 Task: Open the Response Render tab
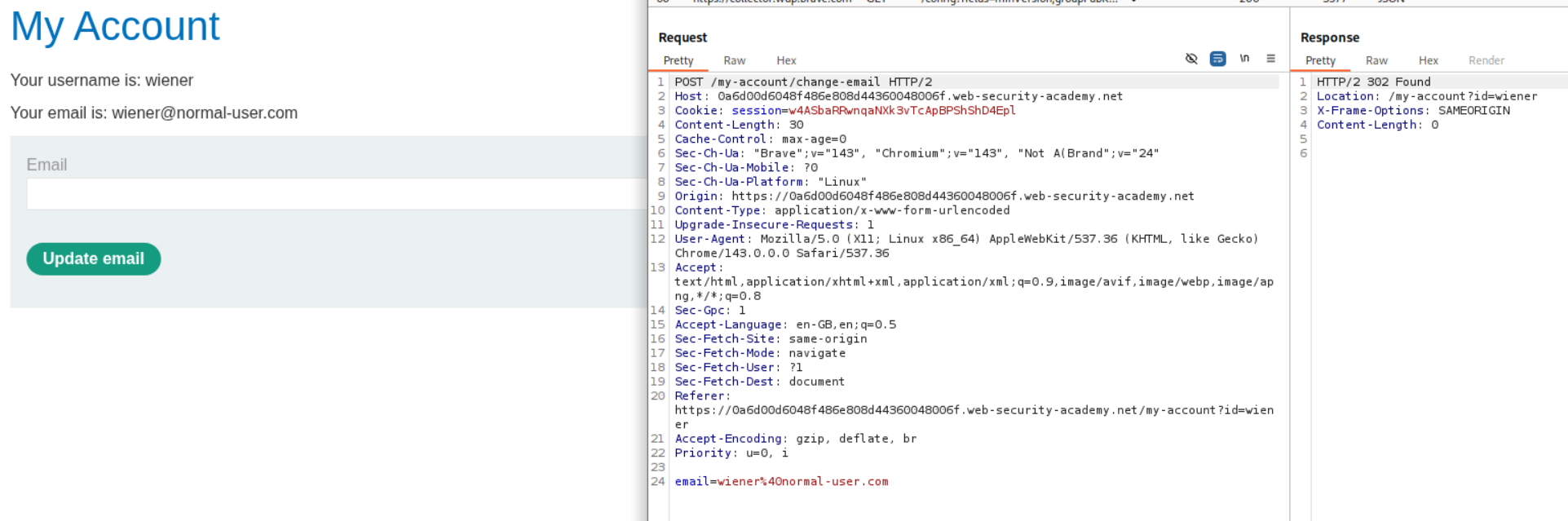tap(1486, 60)
